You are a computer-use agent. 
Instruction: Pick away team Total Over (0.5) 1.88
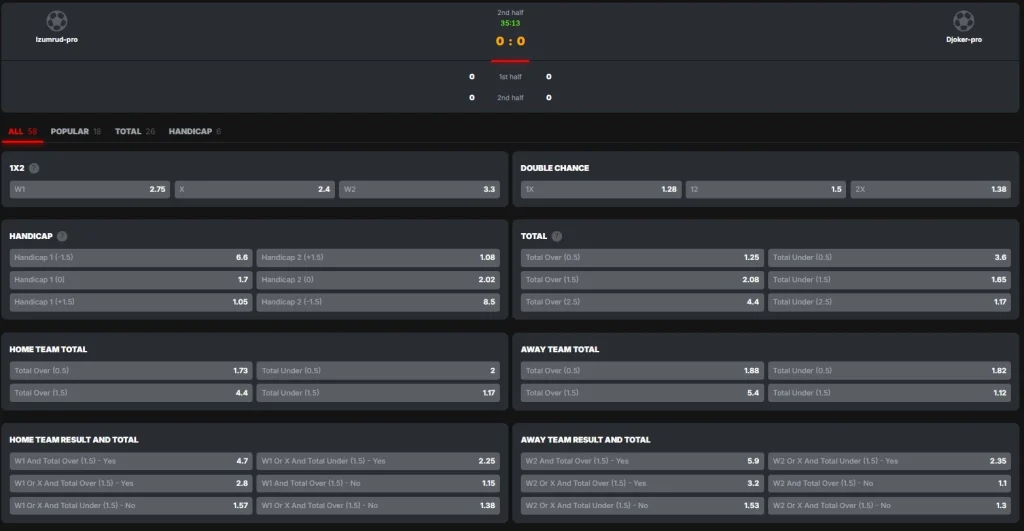(x=642, y=370)
